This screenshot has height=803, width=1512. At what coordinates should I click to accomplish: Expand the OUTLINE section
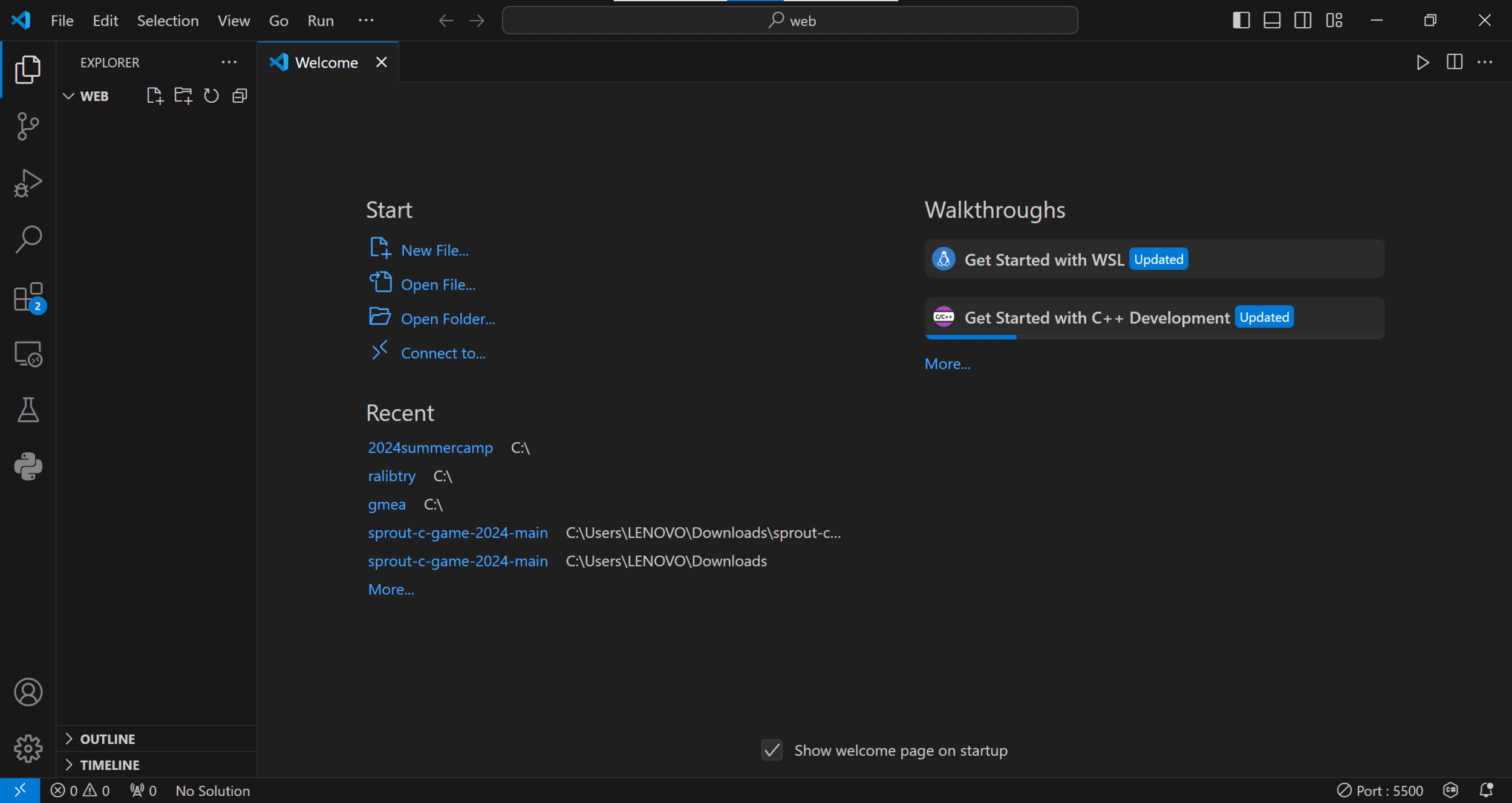pyautogui.click(x=107, y=739)
